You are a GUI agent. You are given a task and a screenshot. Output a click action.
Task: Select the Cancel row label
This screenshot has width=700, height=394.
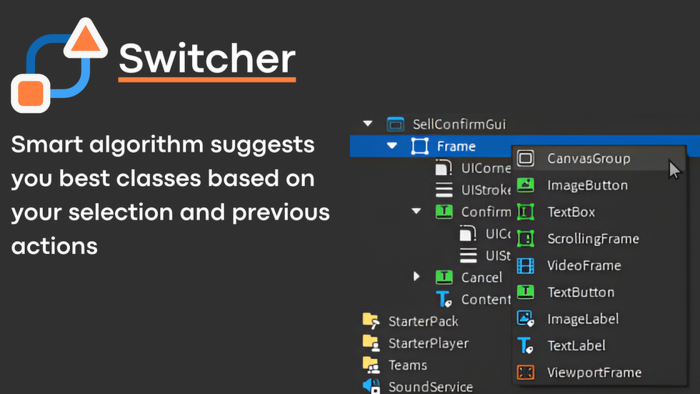pos(482,278)
